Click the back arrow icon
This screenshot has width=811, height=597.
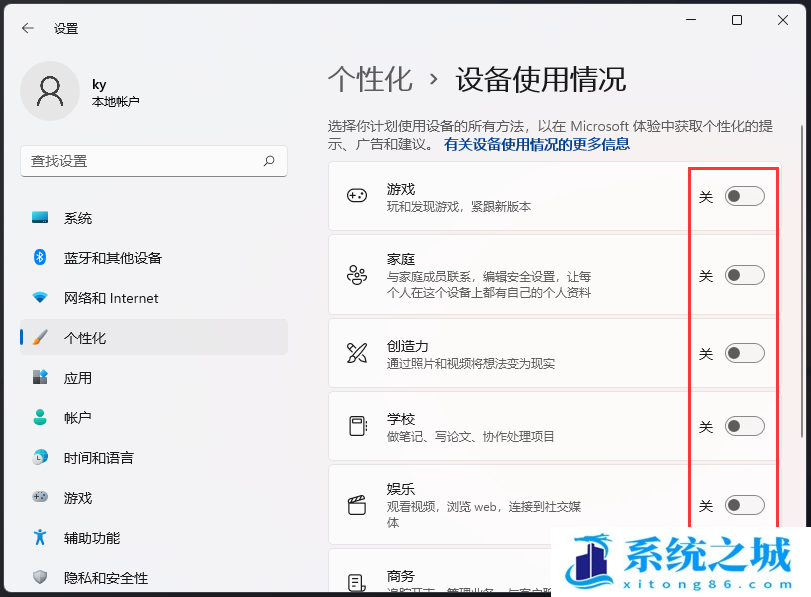tap(27, 28)
